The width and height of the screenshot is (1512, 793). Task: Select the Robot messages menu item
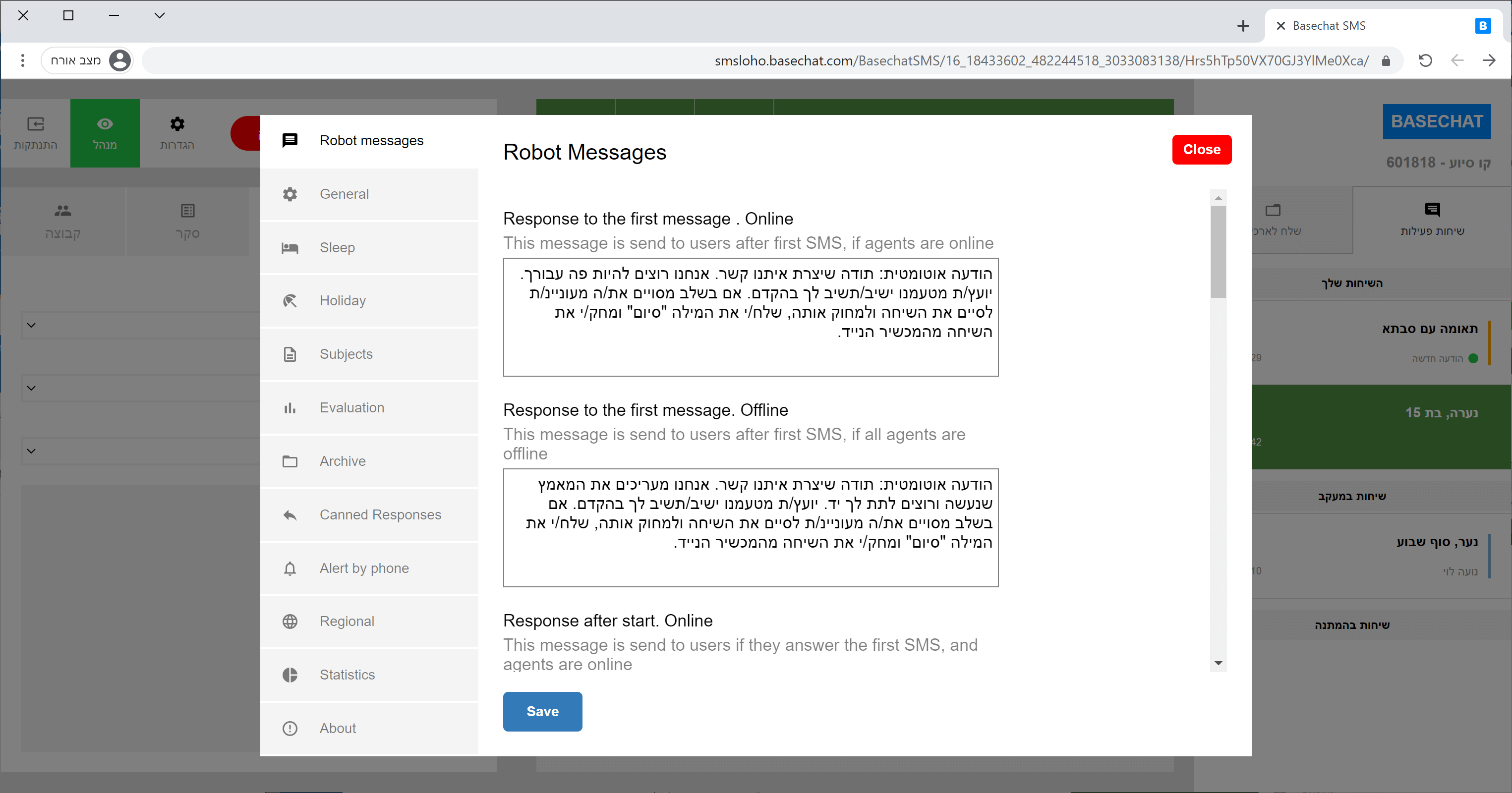(371, 141)
